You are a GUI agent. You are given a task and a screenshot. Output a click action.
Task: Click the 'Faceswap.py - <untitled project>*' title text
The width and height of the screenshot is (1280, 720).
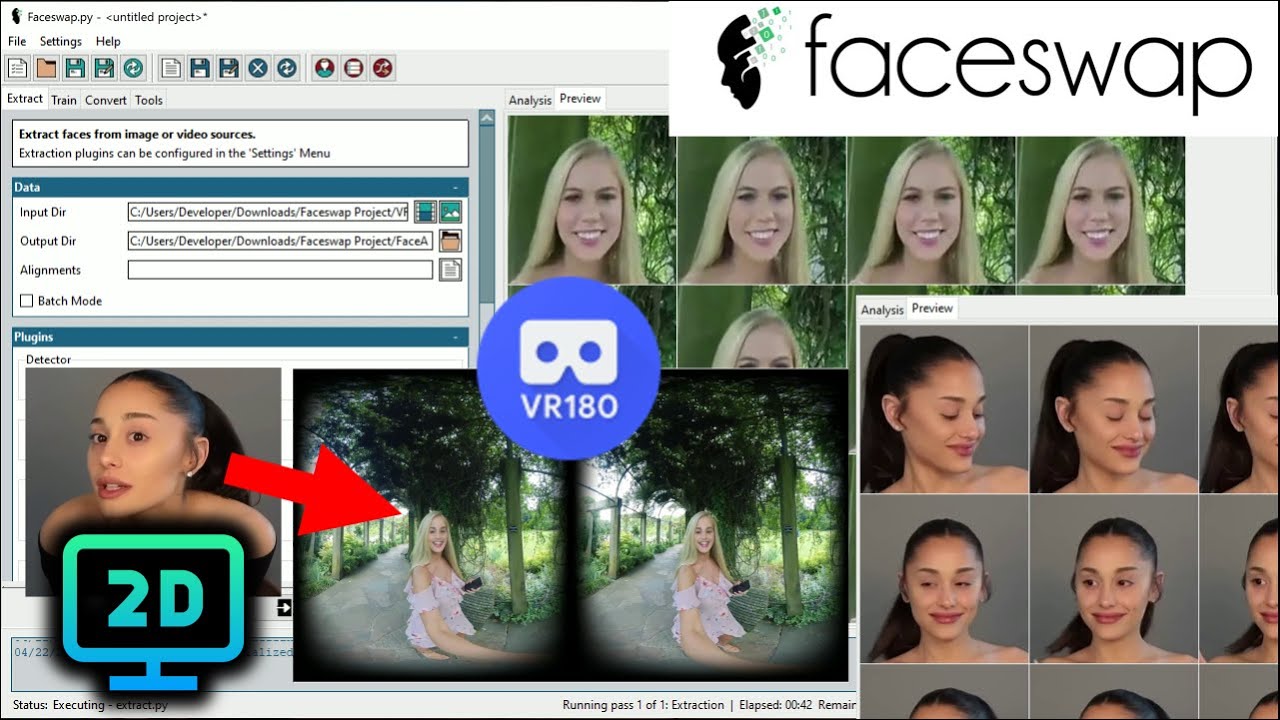pyautogui.click(x=118, y=17)
